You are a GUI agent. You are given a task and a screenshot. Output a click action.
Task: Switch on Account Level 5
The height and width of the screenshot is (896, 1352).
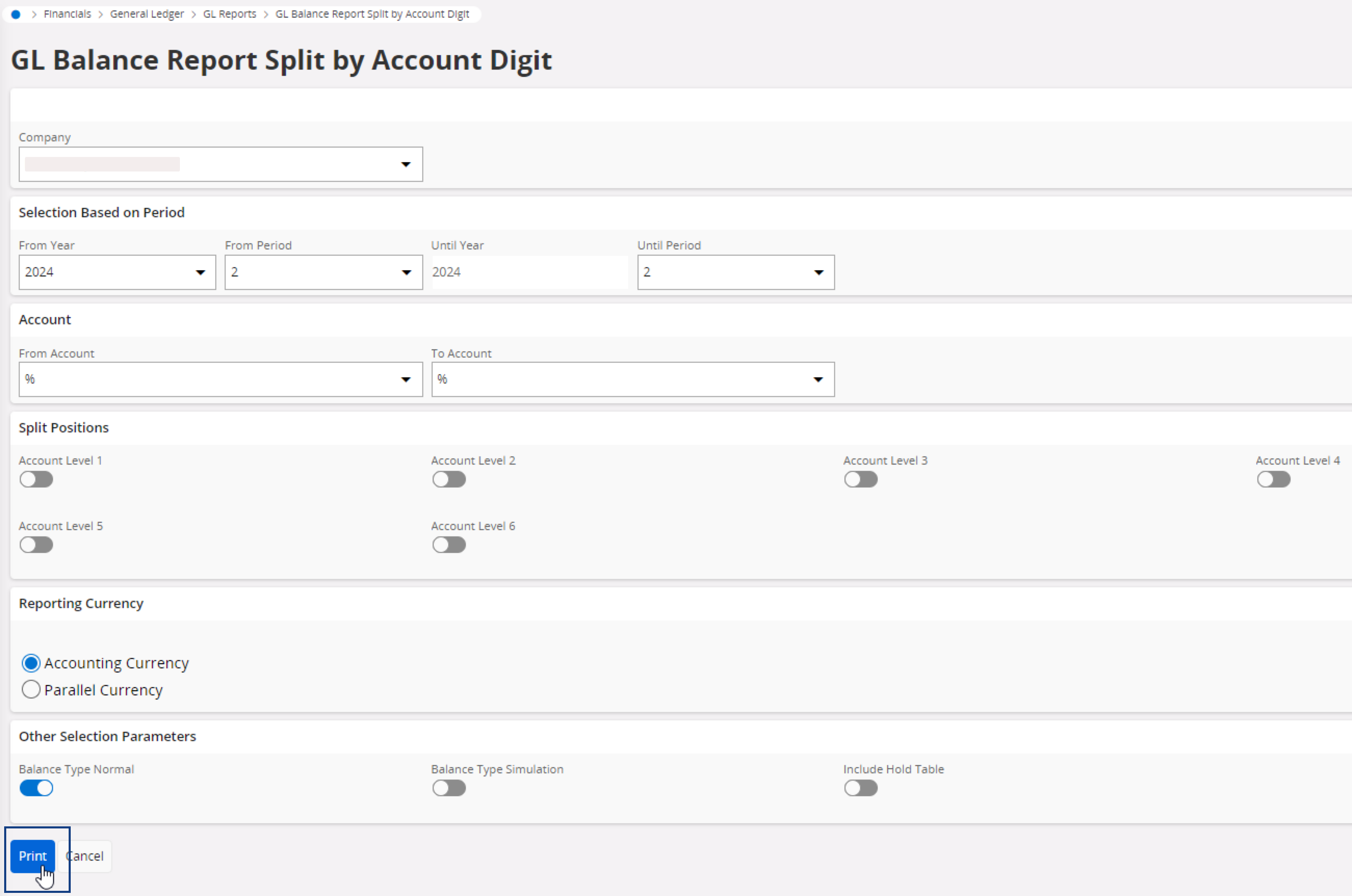(x=36, y=545)
